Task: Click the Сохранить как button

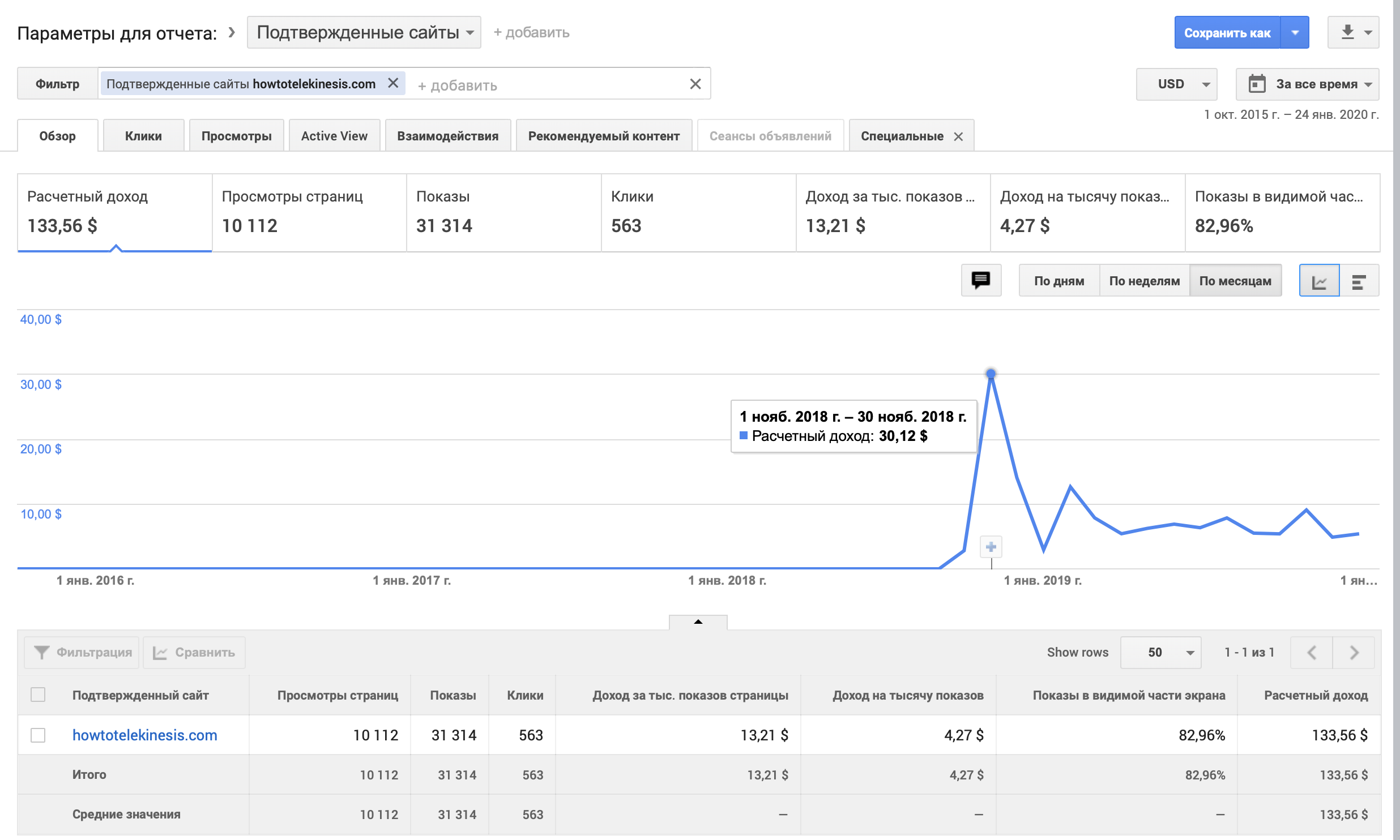Action: click(x=1227, y=33)
